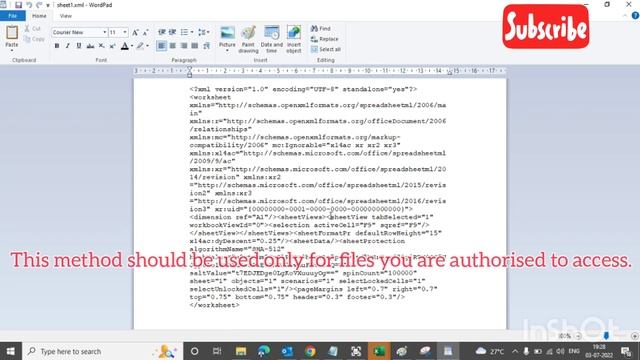Open Google Chrome from taskbar
640x360 pixels.
click(x=310, y=351)
